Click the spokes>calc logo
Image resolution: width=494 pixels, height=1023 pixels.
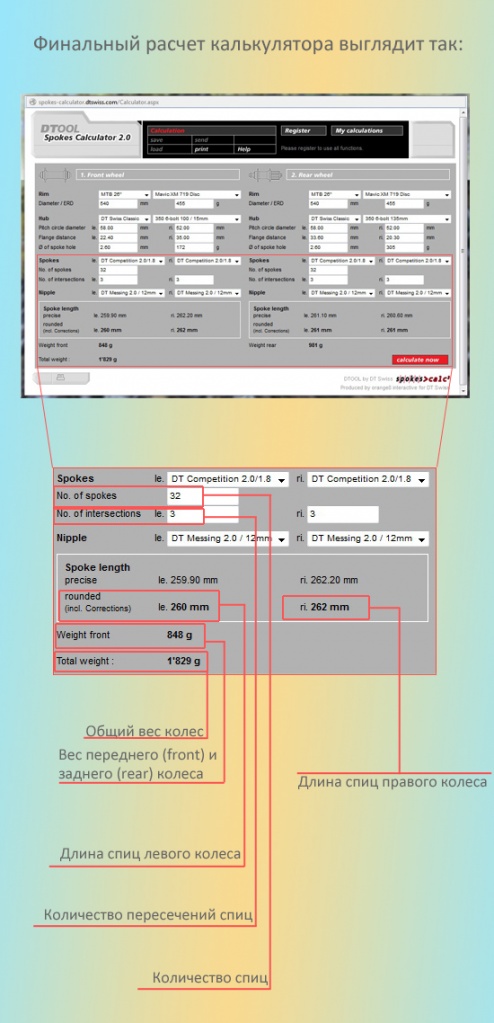[423, 378]
